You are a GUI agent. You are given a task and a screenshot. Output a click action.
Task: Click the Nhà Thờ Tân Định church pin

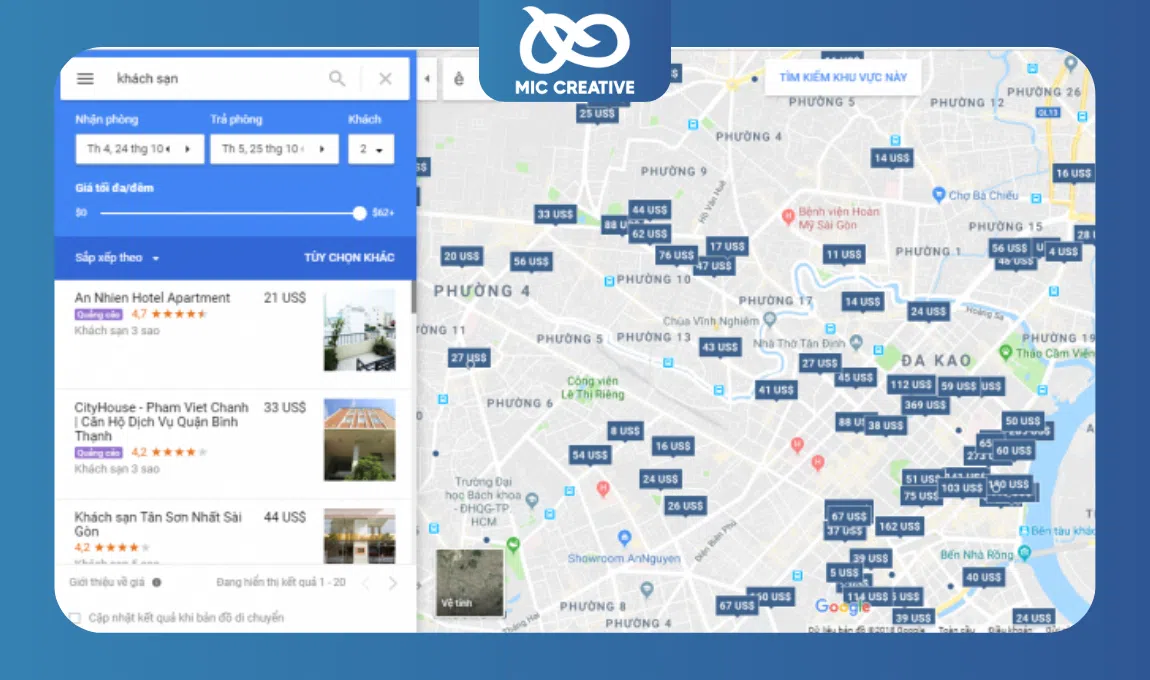pos(856,343)
